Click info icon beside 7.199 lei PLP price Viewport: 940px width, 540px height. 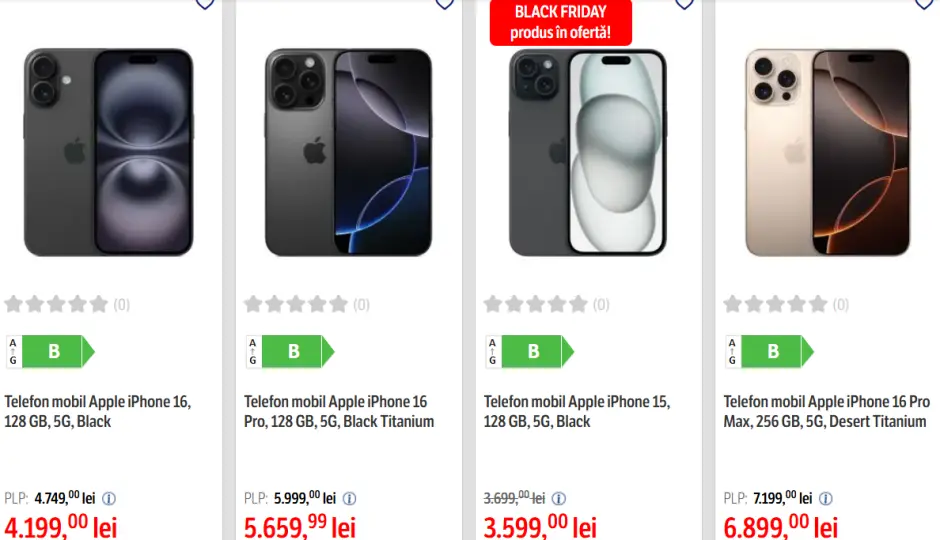coord(826,498)
